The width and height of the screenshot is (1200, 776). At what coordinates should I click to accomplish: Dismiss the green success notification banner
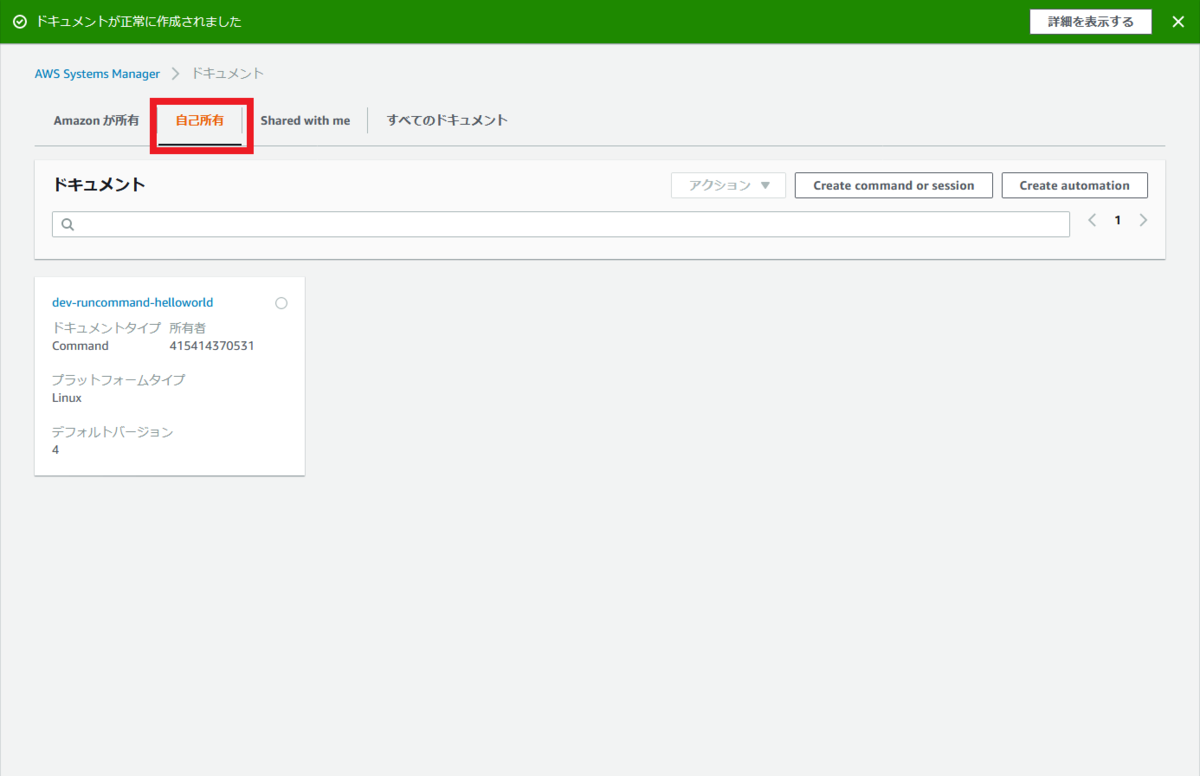click(1177, 21)
